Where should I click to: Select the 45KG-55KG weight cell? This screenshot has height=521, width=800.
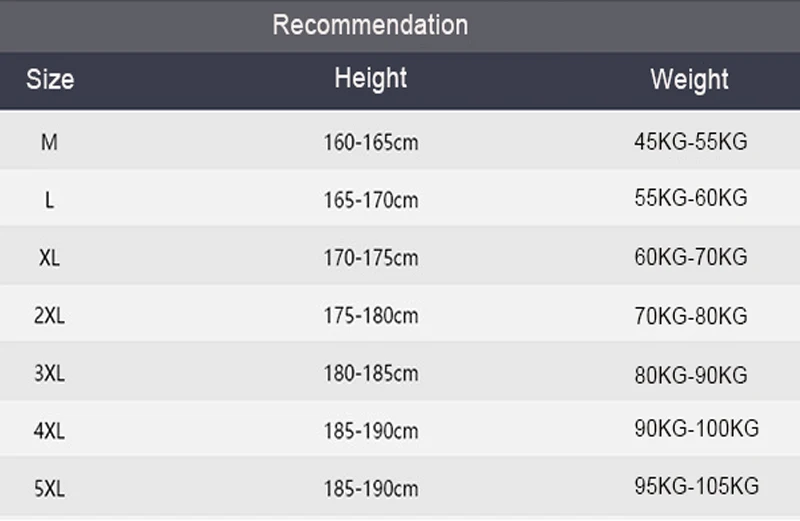(x=690, y=142)
